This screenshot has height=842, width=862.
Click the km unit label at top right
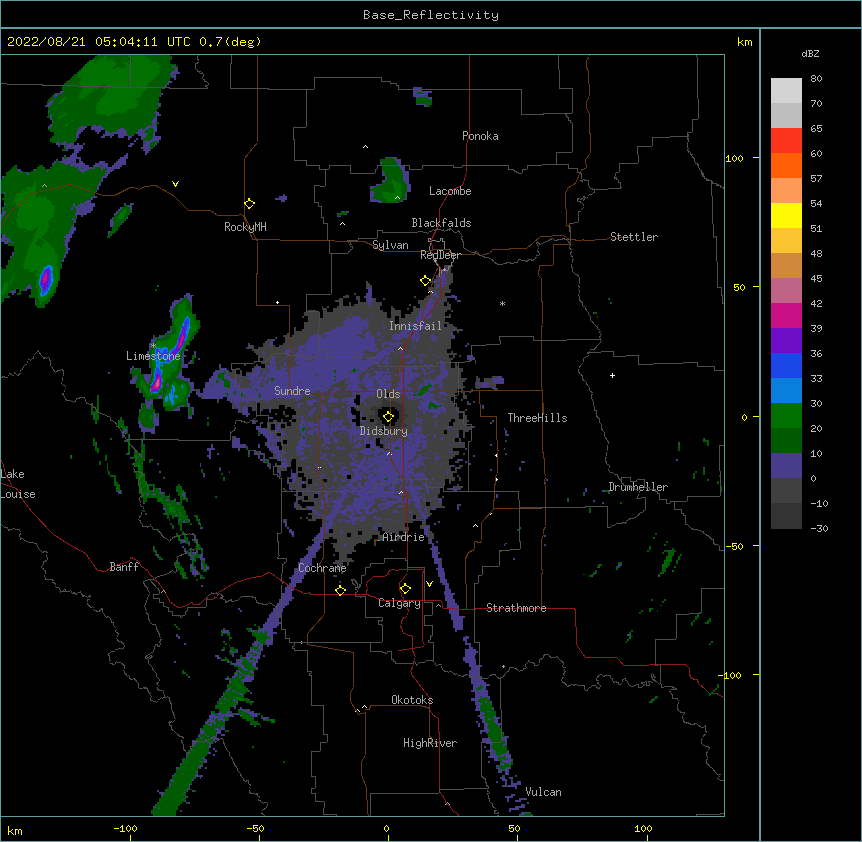pos(744,42)
